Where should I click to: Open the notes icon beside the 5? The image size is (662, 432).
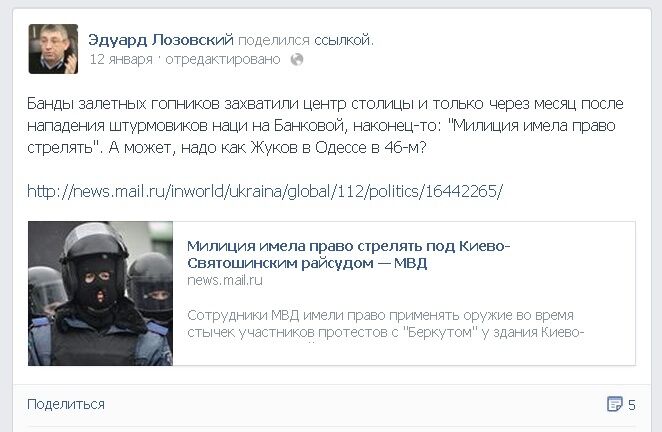(x=614, y=404)
